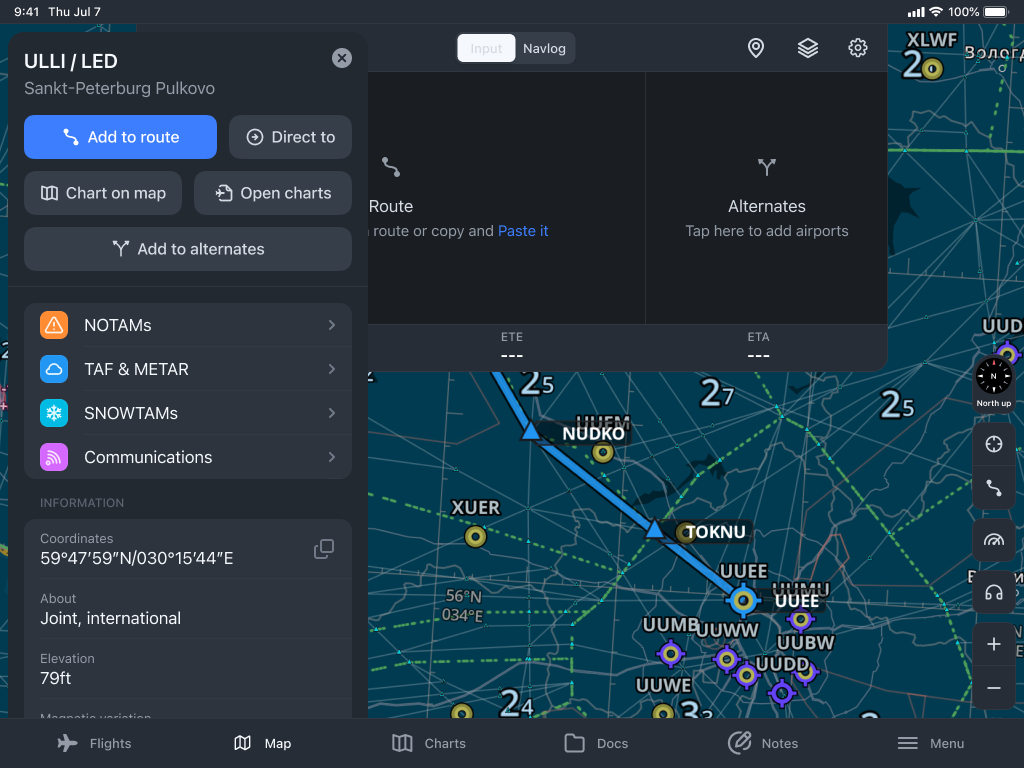1024x768 pixels.
Task: Open the map layers selector
Action: pos(807,47)
